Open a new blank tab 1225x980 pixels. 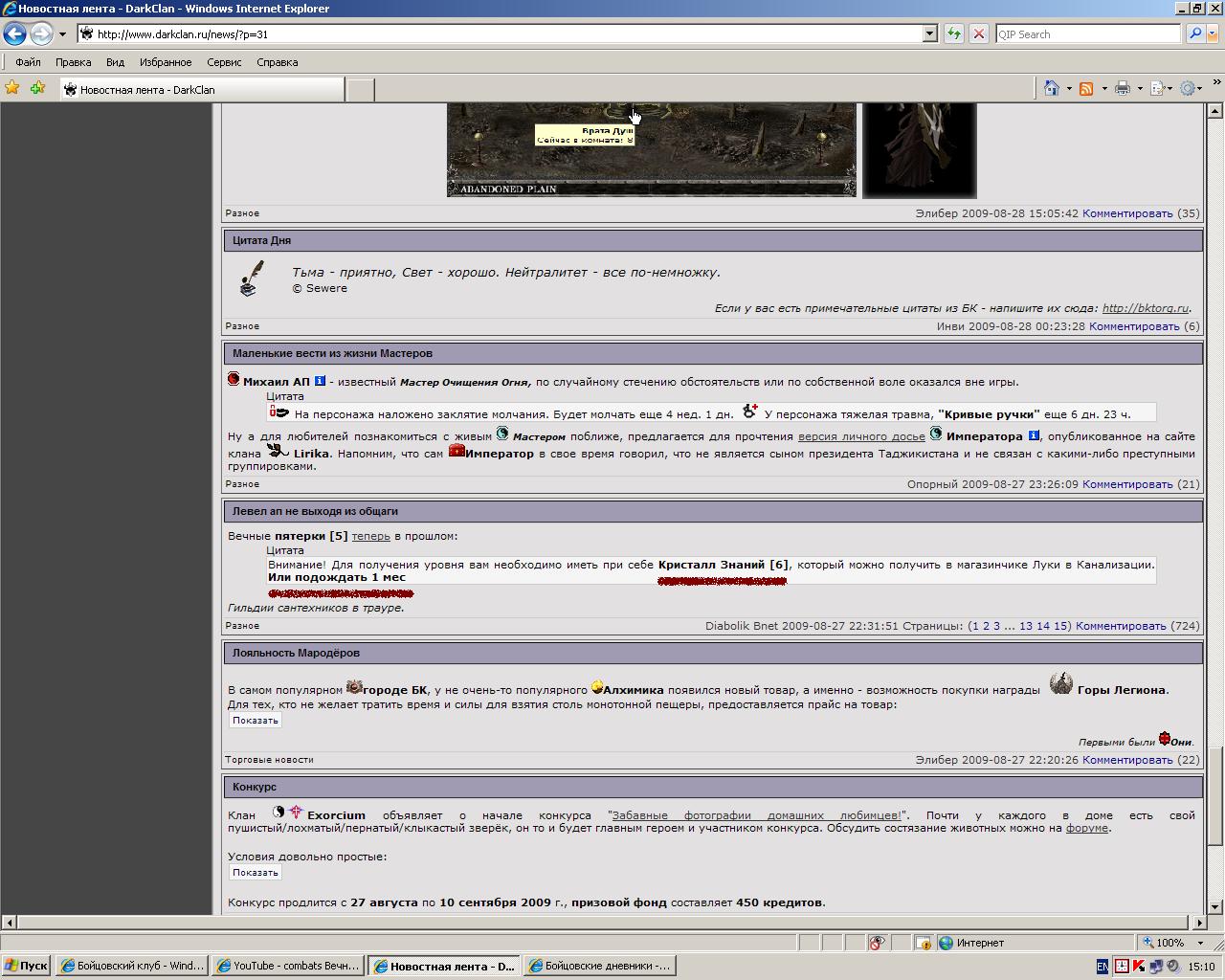(x=359, y=90)
